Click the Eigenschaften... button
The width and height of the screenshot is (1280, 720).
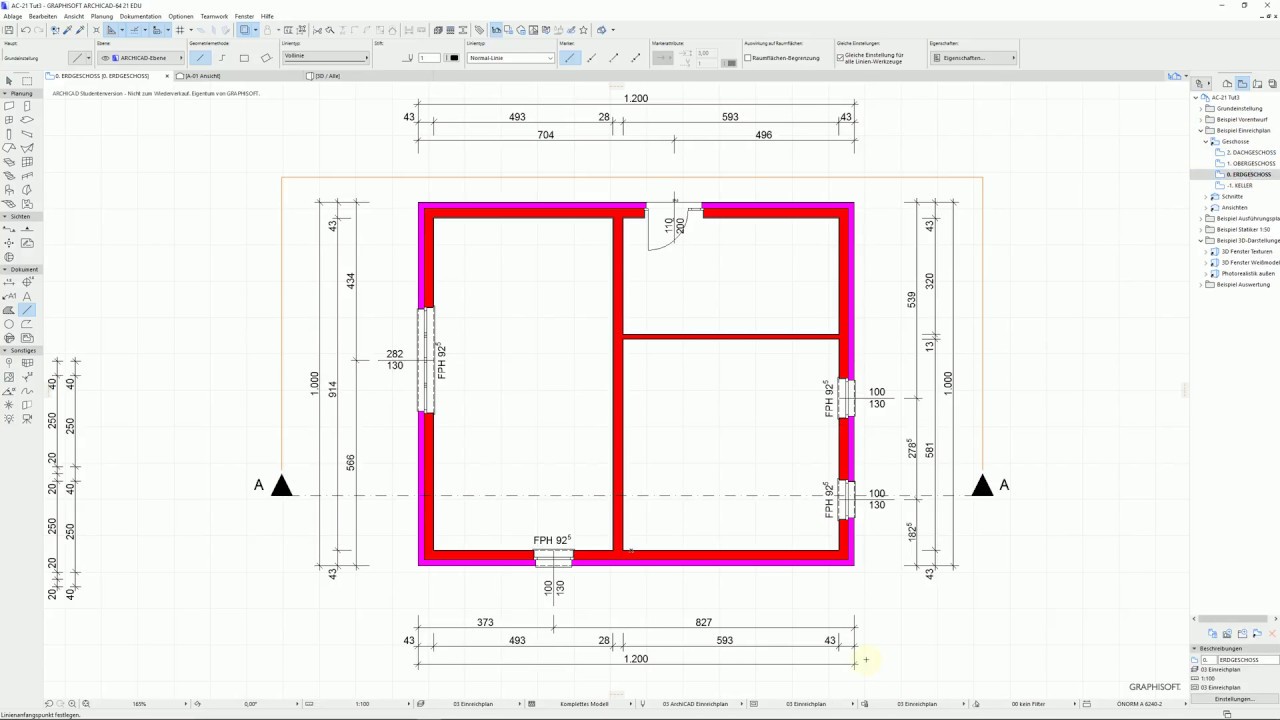972,58
